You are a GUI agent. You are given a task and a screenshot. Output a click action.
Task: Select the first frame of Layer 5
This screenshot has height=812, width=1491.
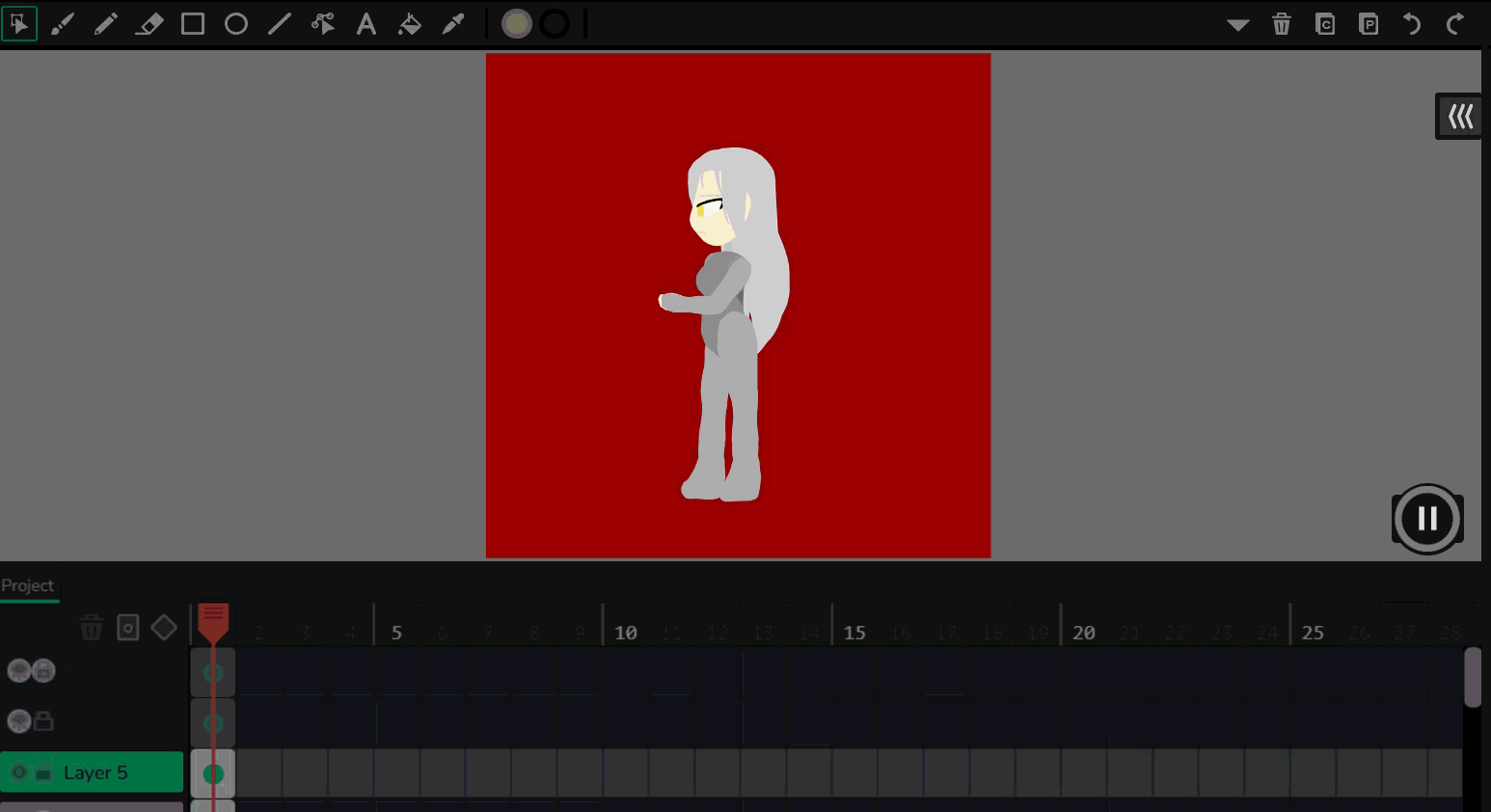coord(213,773)
